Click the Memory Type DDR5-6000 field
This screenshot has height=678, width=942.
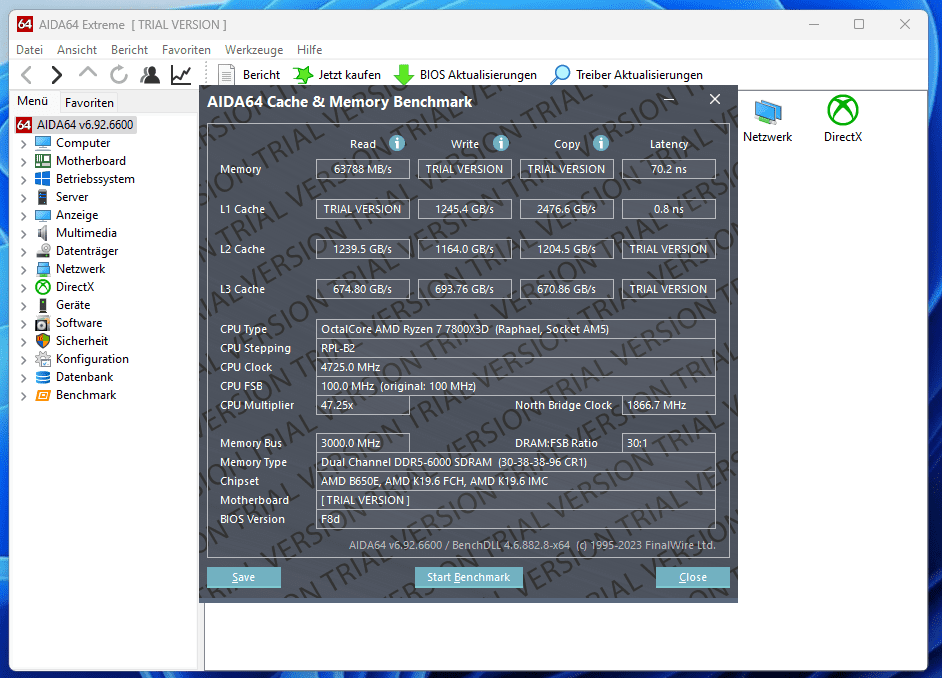click(x=515, y=462)
